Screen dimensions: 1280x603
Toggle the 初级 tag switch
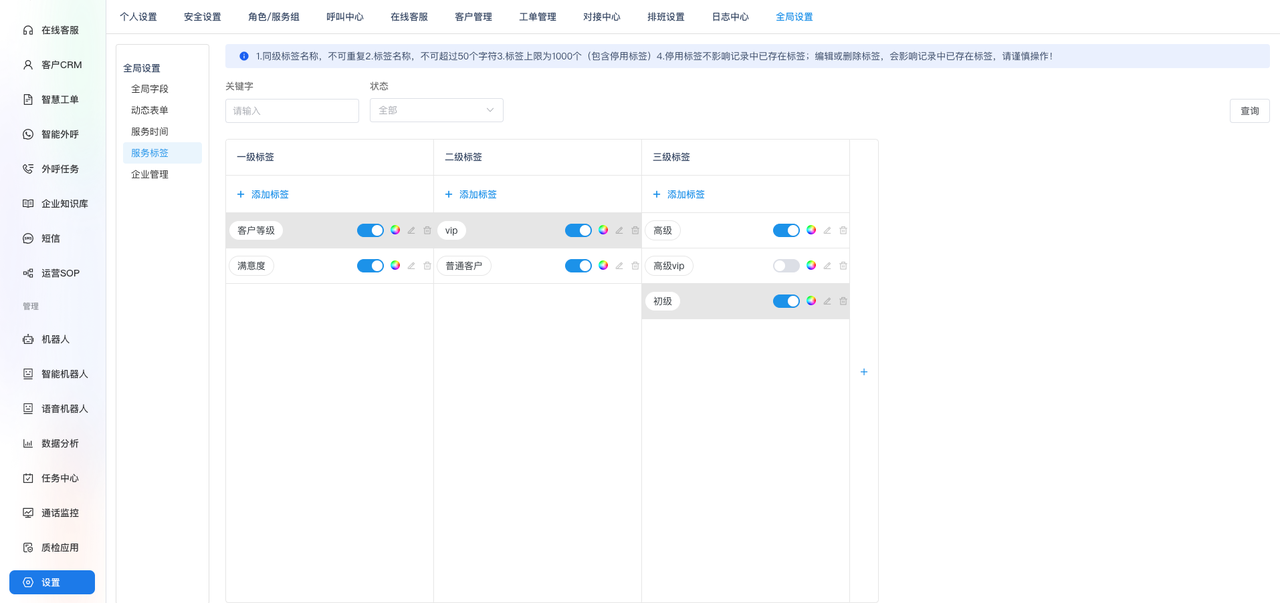point(786,301)
